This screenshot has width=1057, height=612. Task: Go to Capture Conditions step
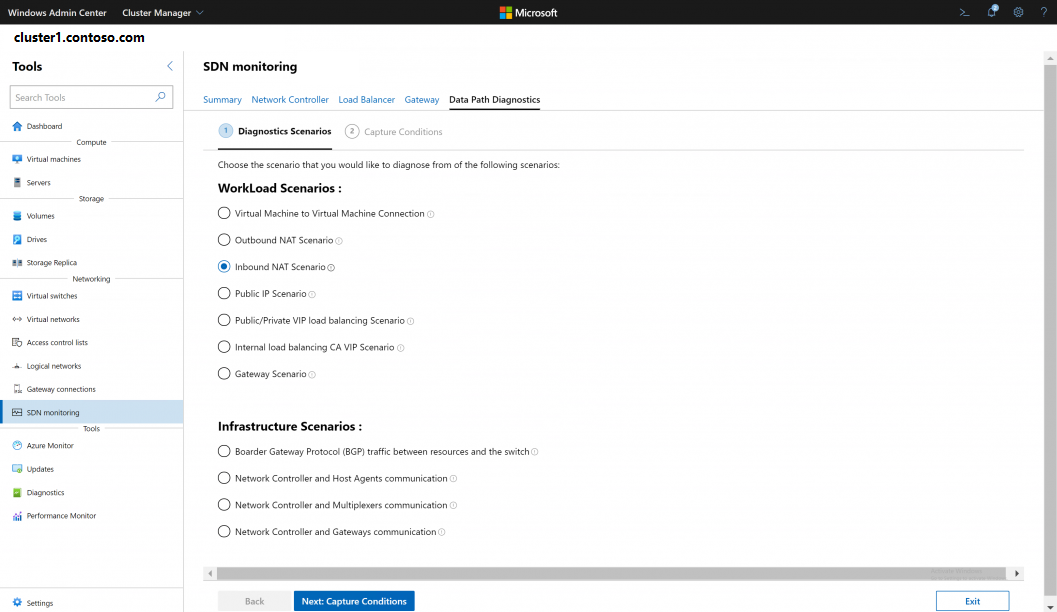pyautogui.click(x=394, y=131)
